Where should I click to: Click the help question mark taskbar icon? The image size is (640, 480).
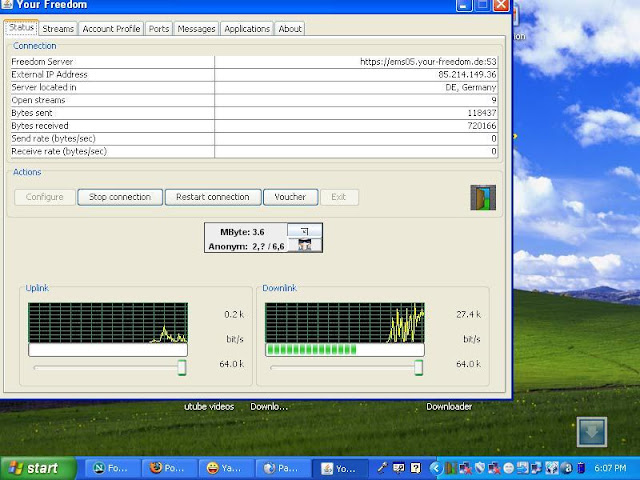click(x=416, y=468)
